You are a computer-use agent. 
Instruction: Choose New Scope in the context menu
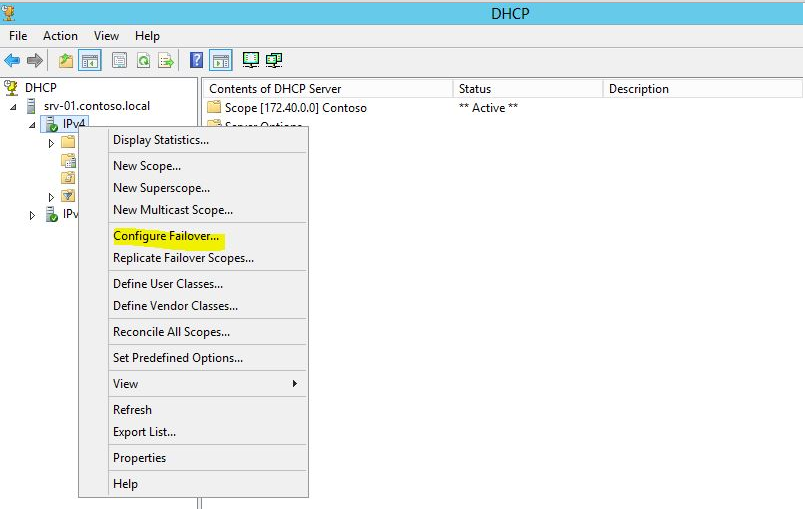click(x=147, y=166)
